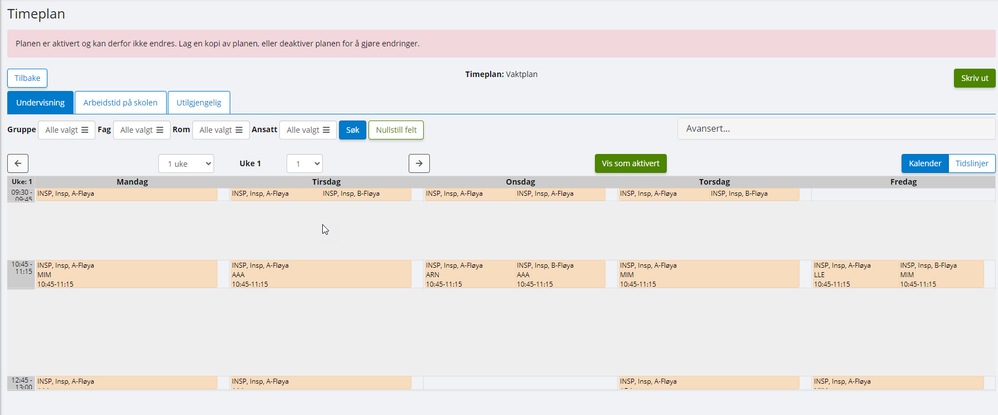
Task: Switch to the Undervisning tab
Action: coord(40,102)
